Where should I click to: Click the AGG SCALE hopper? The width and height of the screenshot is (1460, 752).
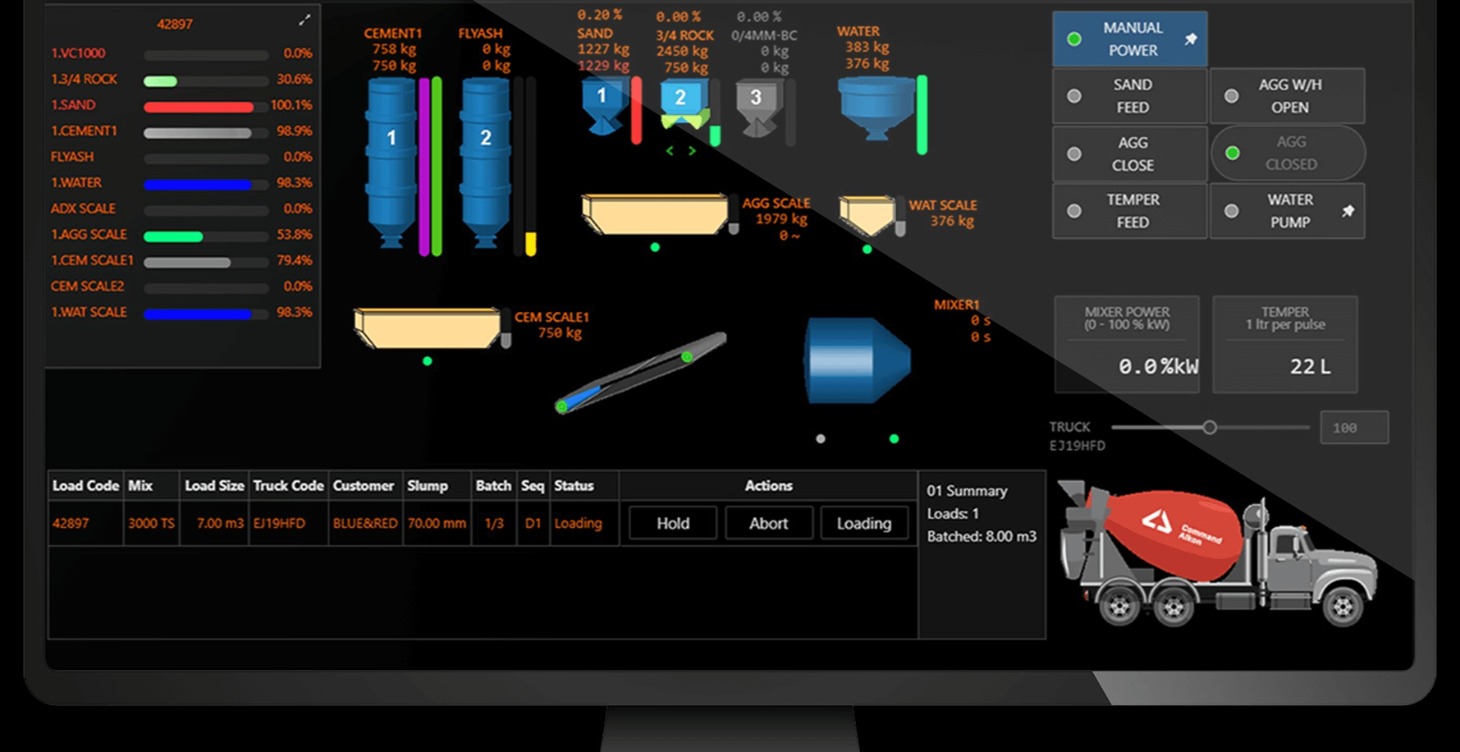point(655,214)
